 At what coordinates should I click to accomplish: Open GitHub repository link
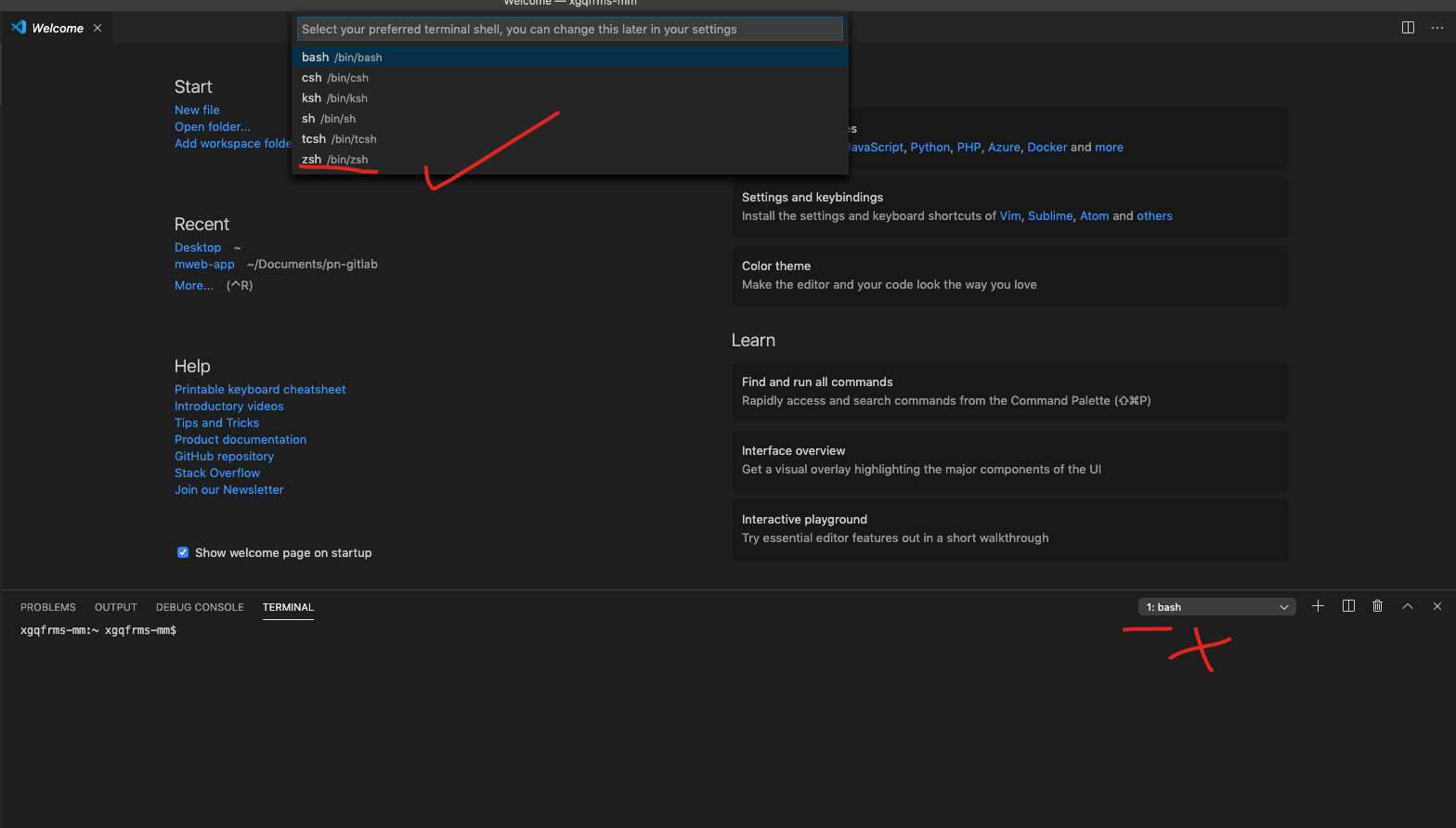pyautogui.click(x=224, y=456)
